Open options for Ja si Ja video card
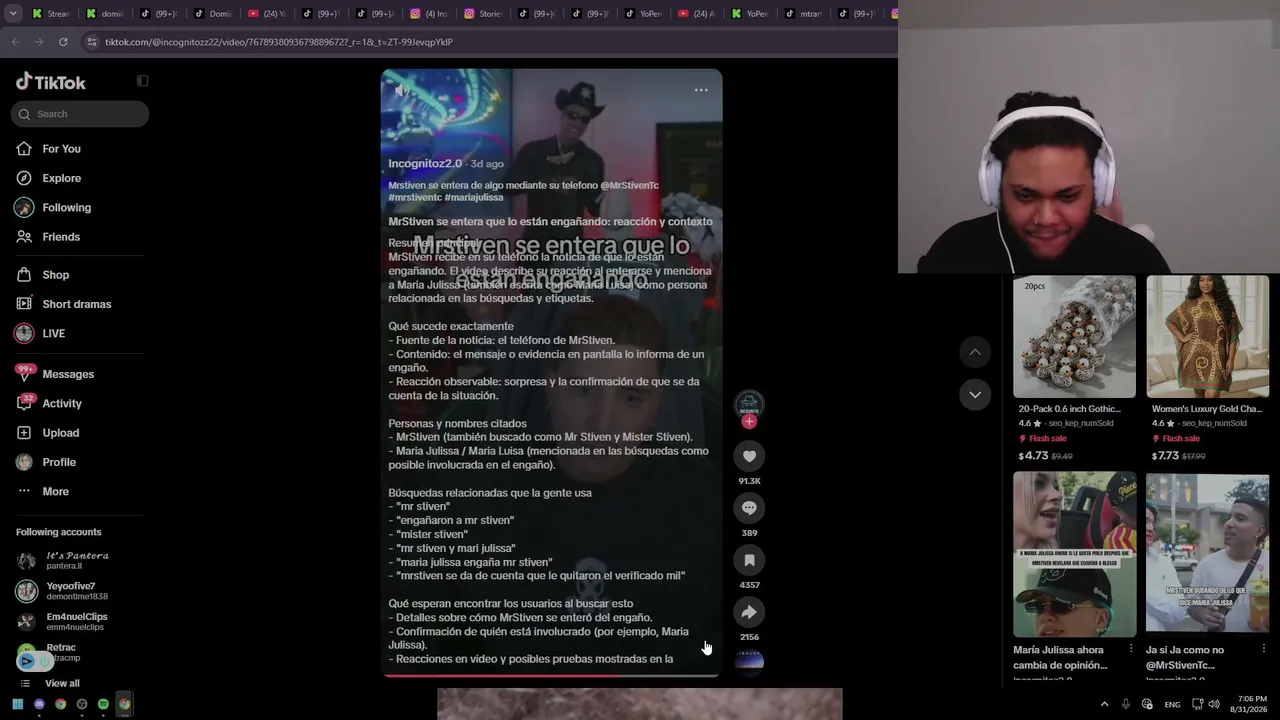 point(1263,650)
